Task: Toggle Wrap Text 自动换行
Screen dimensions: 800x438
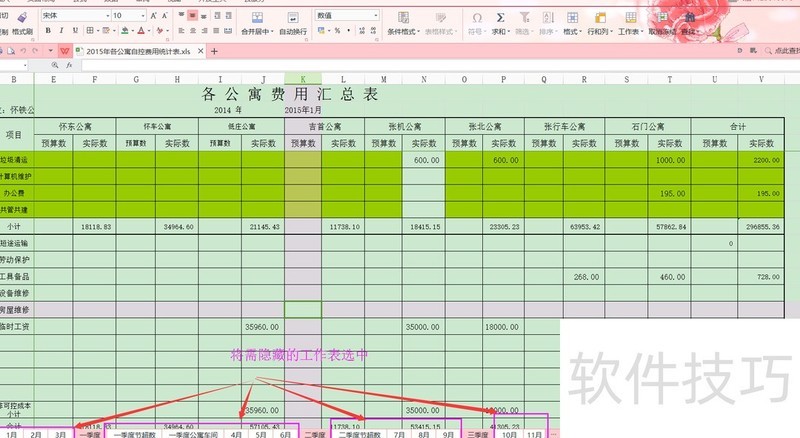Action: (293, 23)
